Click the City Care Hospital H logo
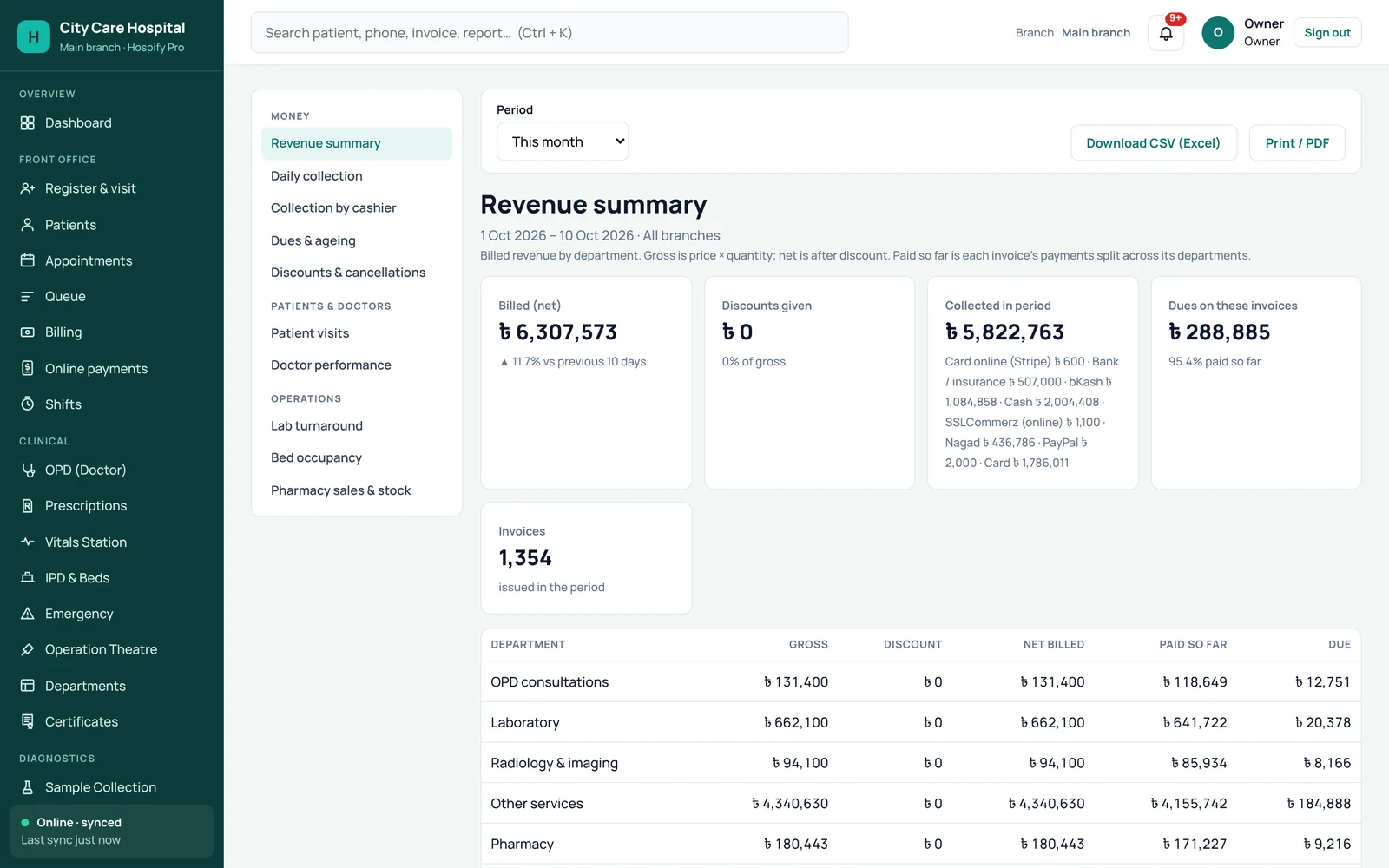 coord(34,36)
